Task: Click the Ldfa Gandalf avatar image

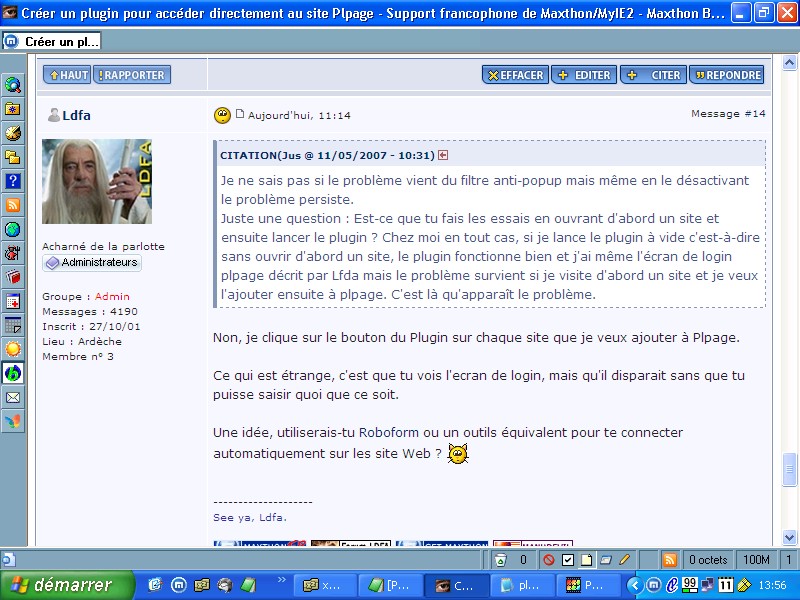Action: pyautogui.click(x=97, y=181)
